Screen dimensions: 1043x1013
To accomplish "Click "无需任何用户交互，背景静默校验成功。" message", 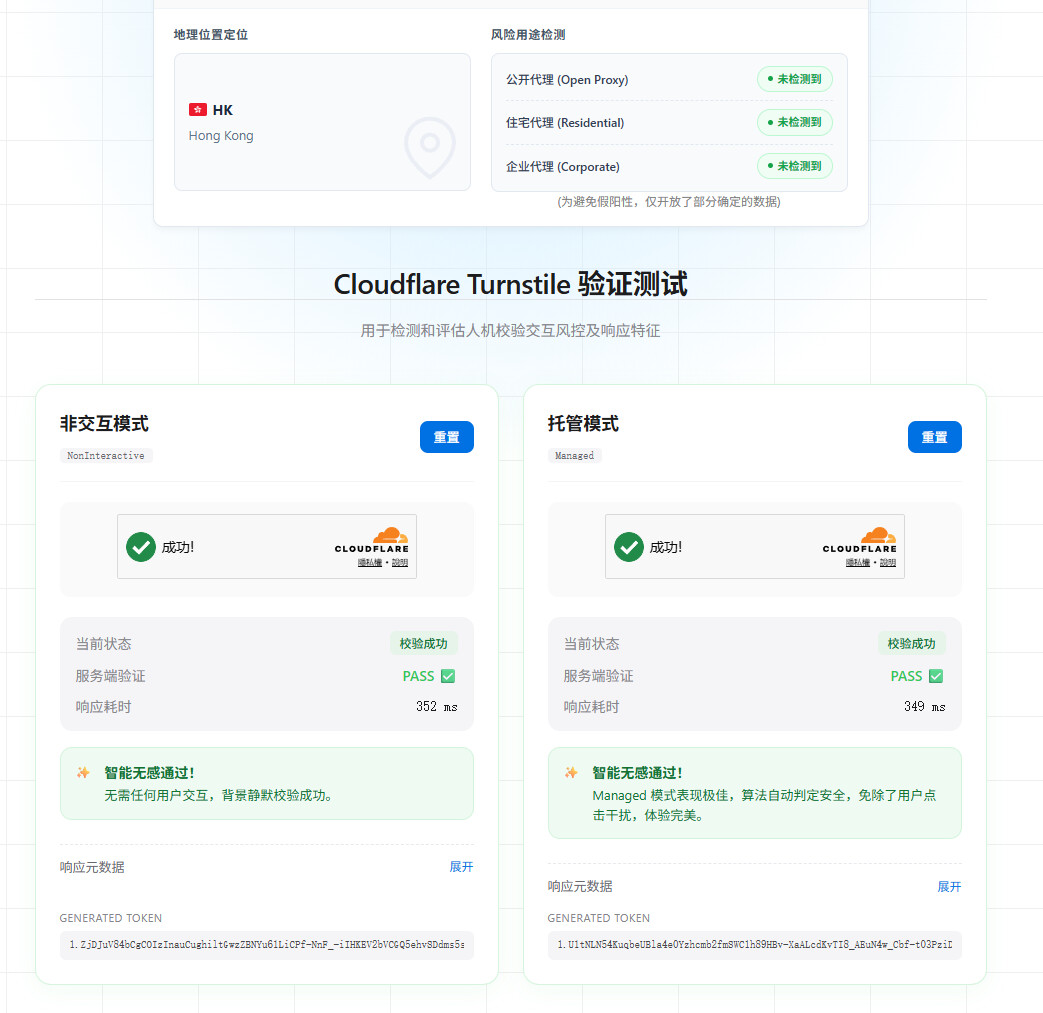I will point(218,796).
